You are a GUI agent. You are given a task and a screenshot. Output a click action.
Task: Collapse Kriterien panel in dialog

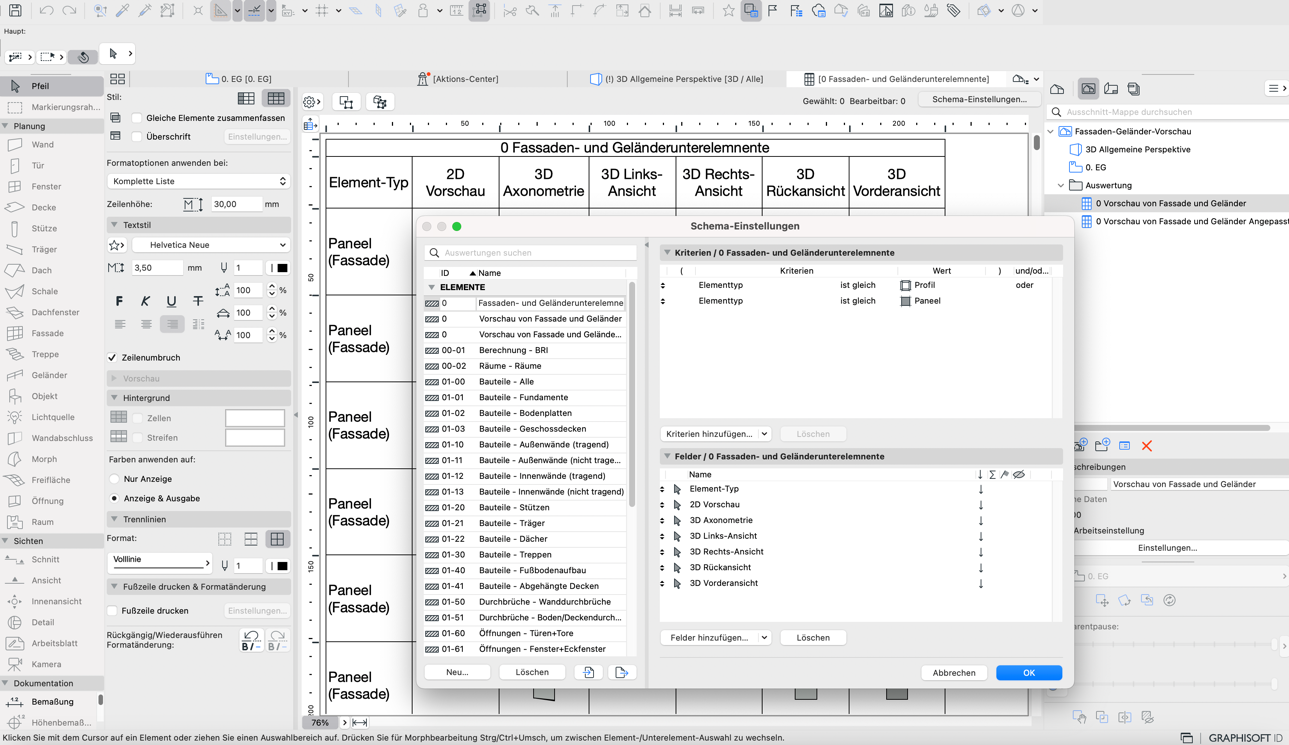coord(667,253)
